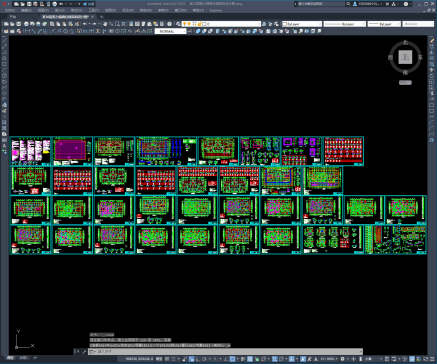Open the NORMAL dimension style dropdown
Image resolution: width=437 pixels, height=364 pixels.
tap(171, 31)
